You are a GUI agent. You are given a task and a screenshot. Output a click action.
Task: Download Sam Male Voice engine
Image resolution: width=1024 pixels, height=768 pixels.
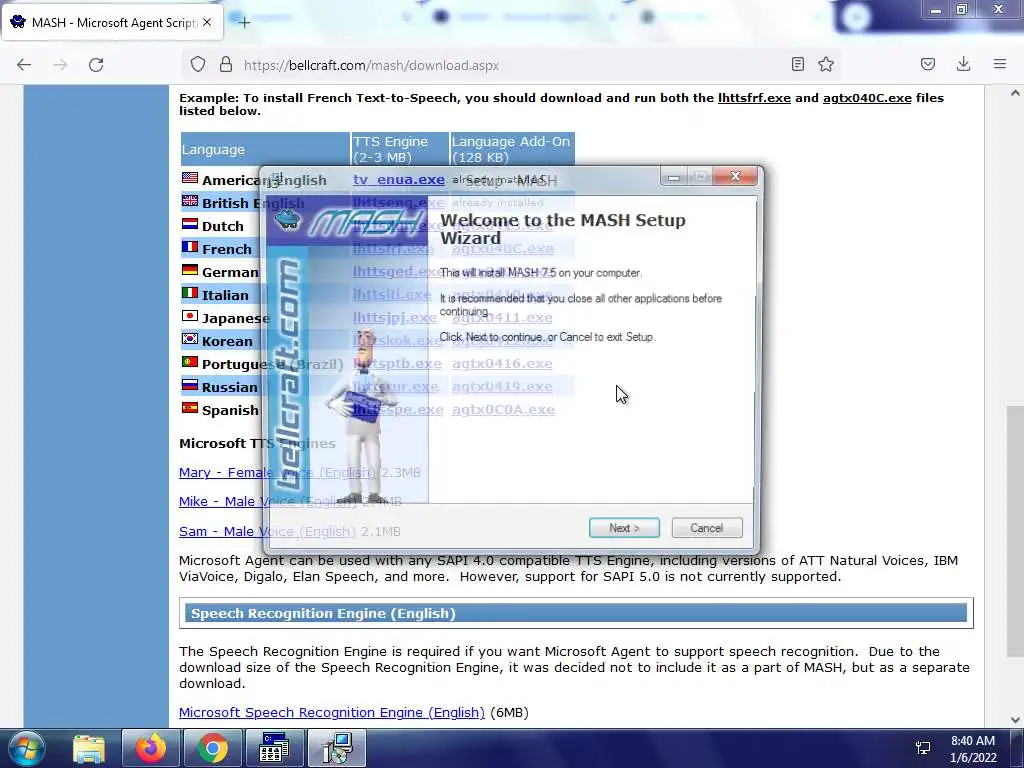[266, 532]
